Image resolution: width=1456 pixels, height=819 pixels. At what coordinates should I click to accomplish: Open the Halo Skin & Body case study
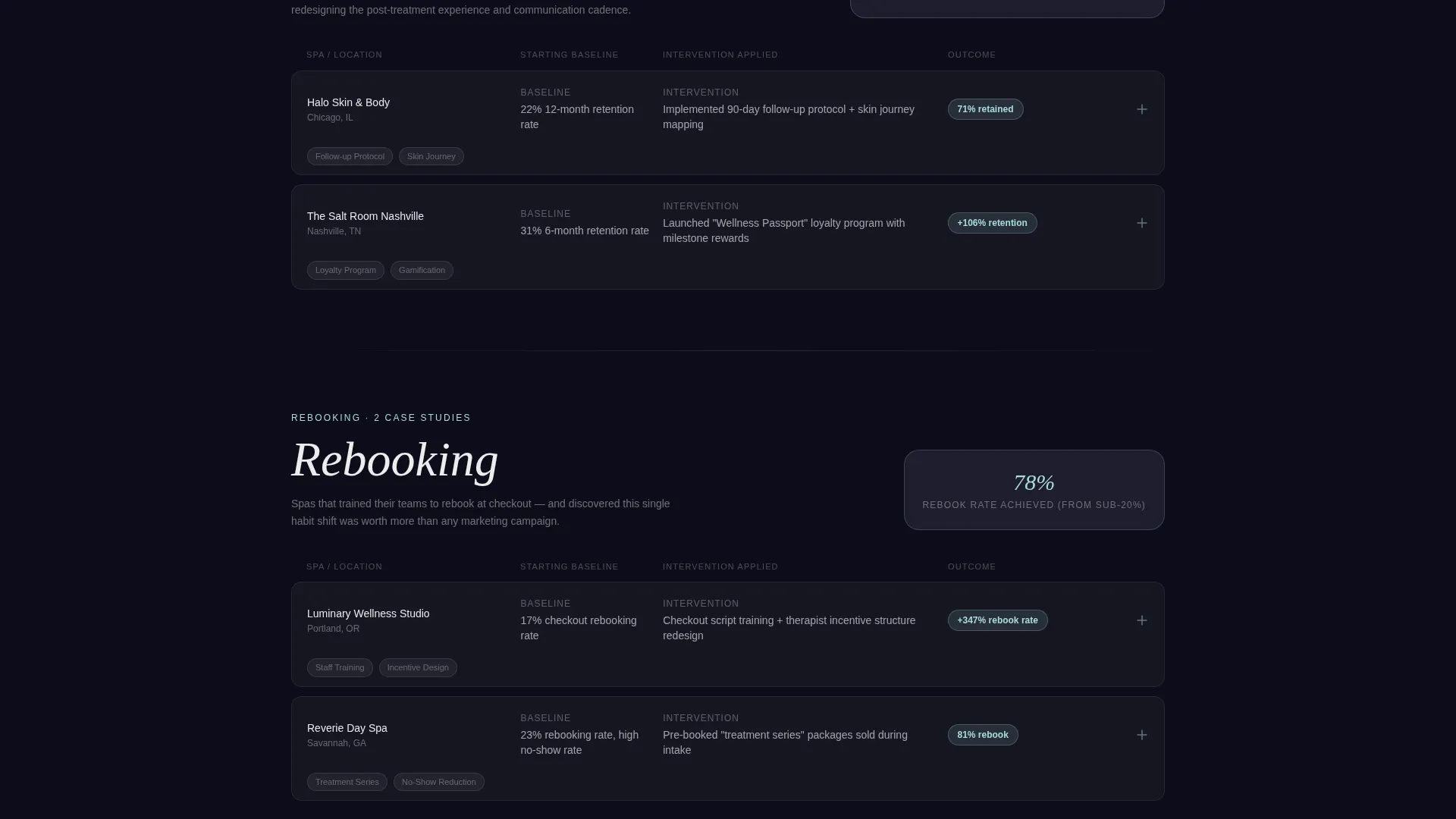tap(727, 123)
